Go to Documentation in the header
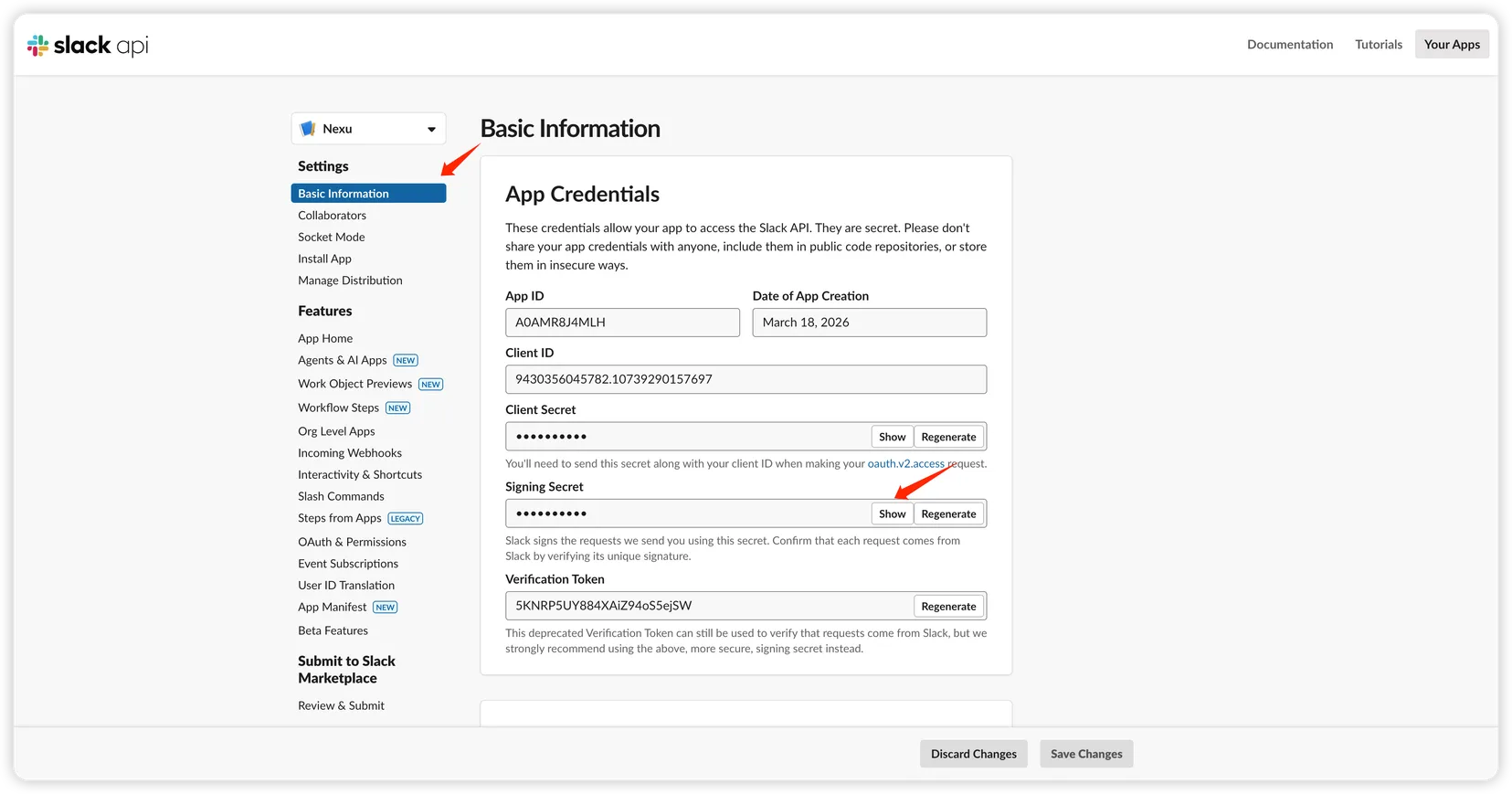The width and height of the screenshot is (1512, 794). pos(1289,45)
